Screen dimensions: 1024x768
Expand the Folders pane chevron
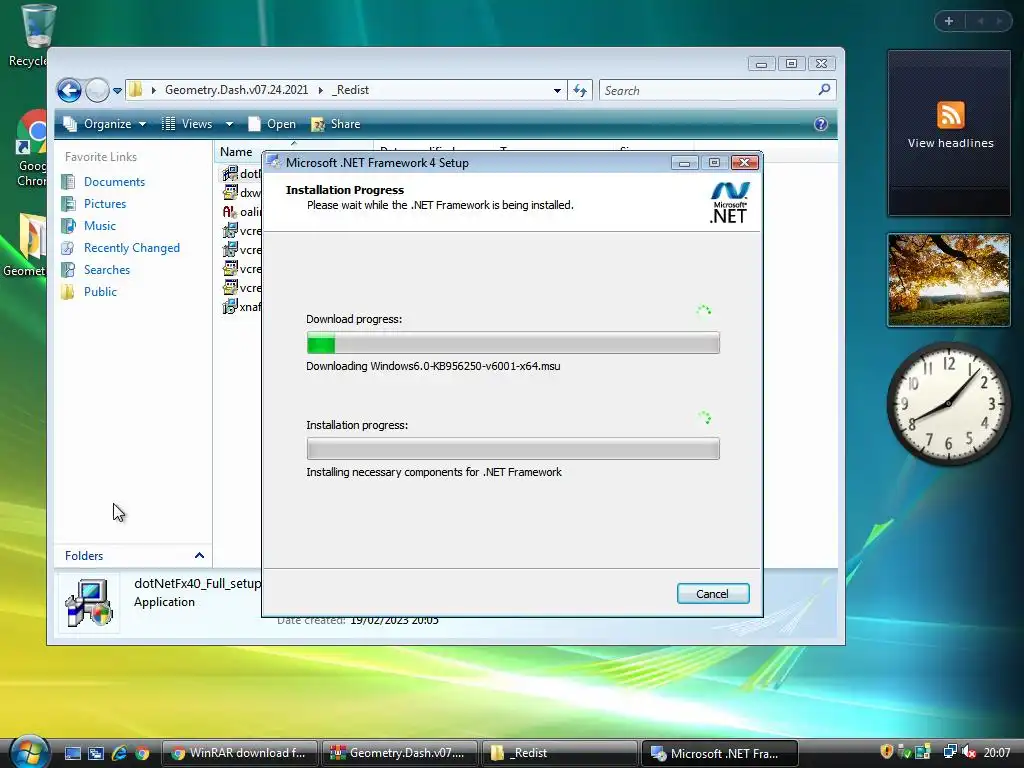(199, 556)
